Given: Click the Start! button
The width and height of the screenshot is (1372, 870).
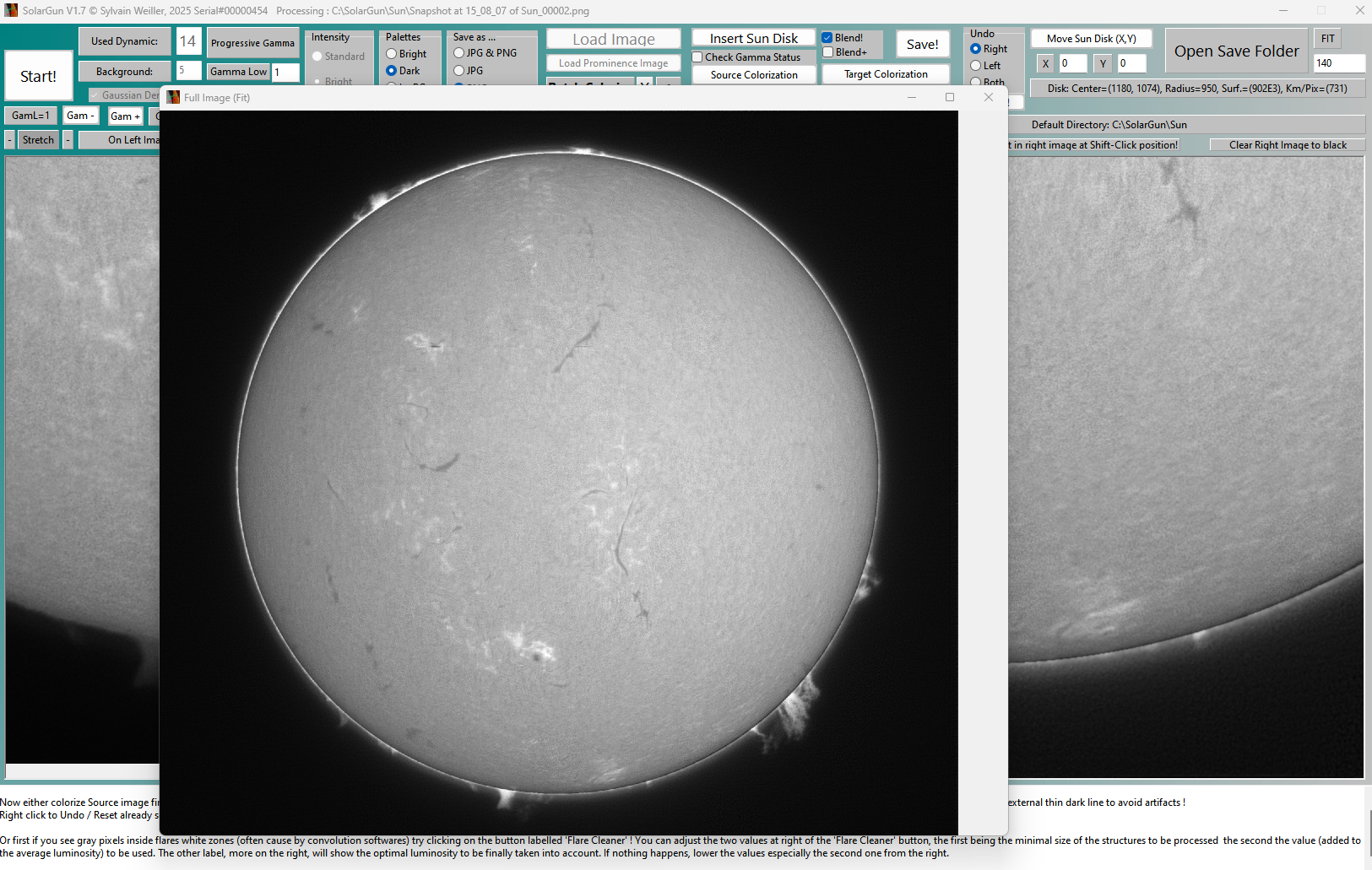Looking at the screenshot, I should (x=39, y=76).
